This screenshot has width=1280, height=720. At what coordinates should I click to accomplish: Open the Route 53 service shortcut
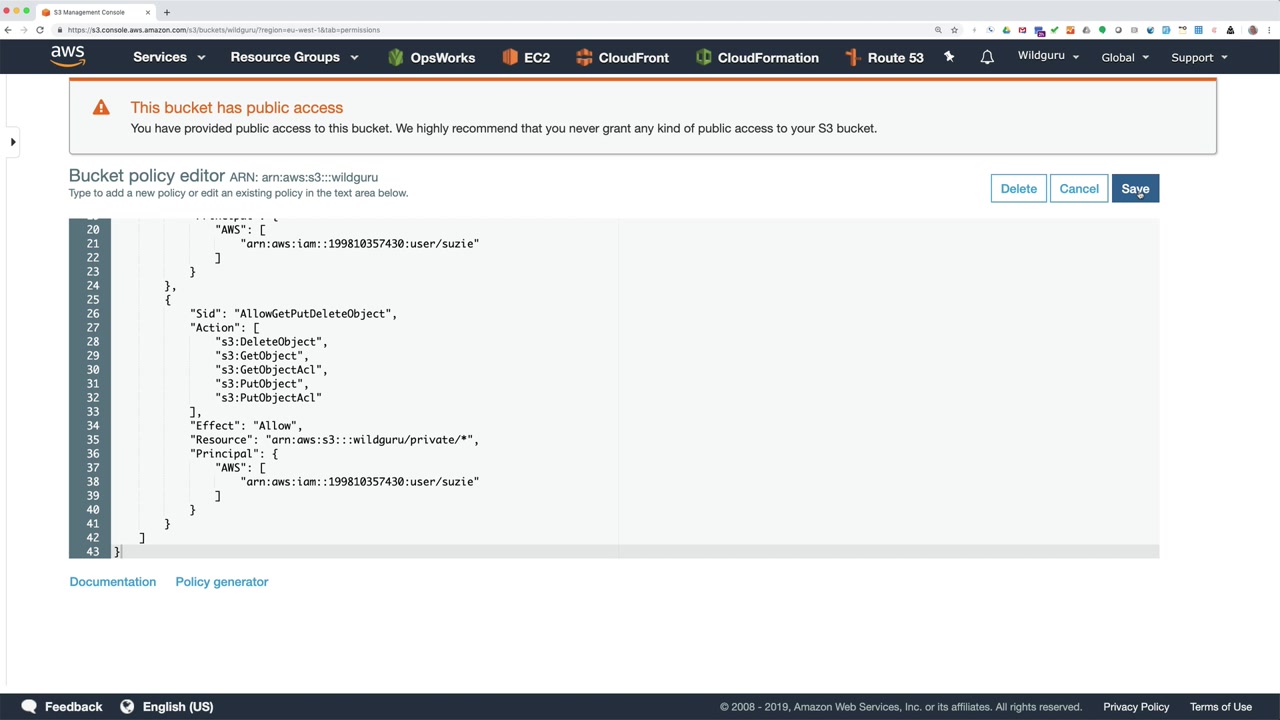pos(884,57)
